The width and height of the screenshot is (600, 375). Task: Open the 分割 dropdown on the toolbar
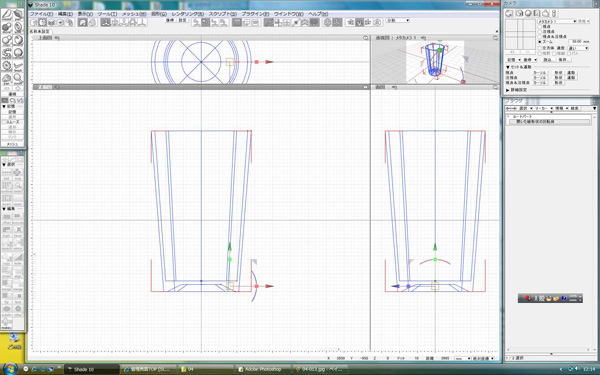[x=398, y=20]
